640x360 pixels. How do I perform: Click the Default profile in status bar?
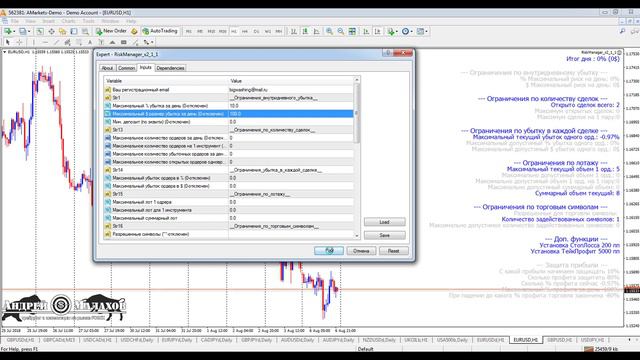366,349
